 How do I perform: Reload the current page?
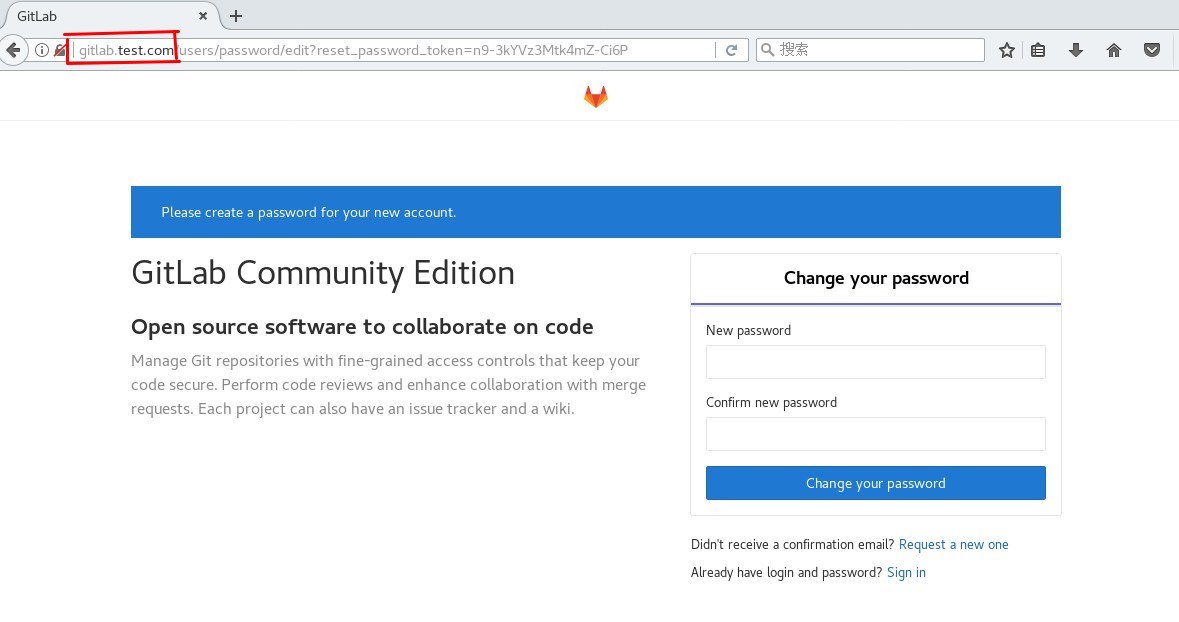coord(732,50)
